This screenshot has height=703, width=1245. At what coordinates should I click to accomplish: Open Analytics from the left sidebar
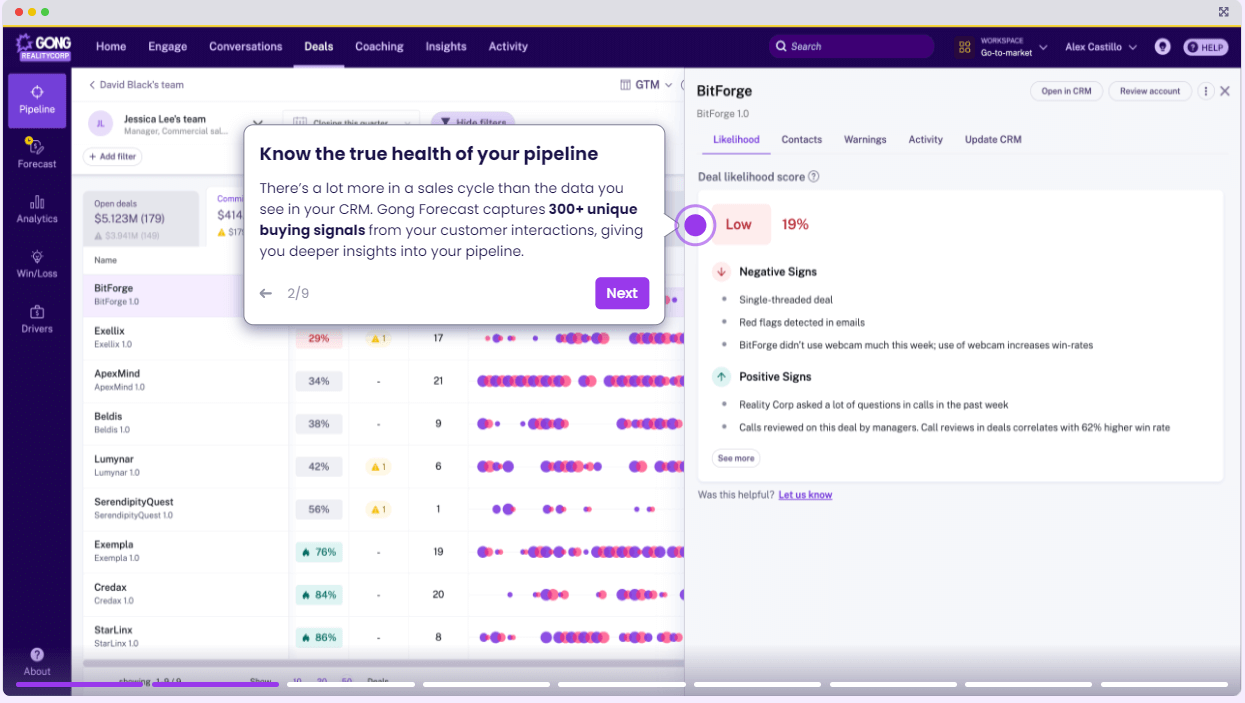tap(36, 210)
